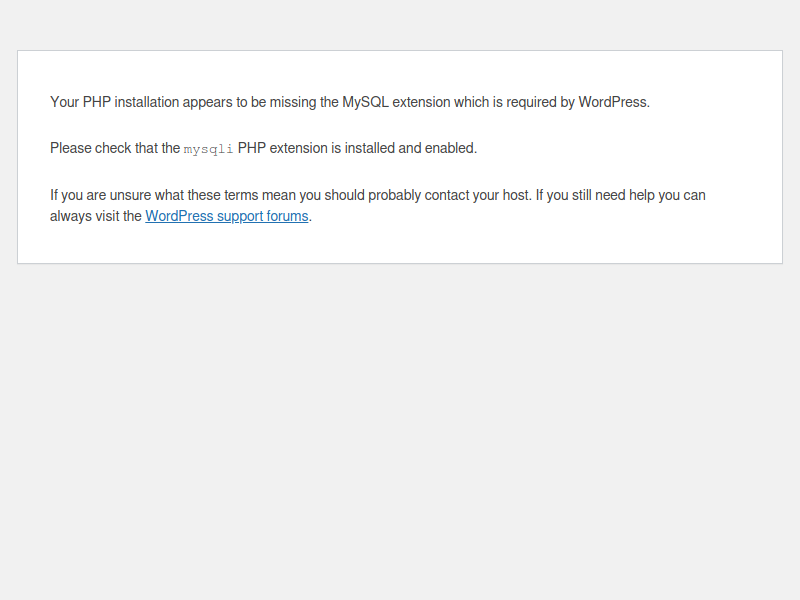This screenshot has width=800, height=600.
Task: Click the mysqli code text
Action: [208, 149]
